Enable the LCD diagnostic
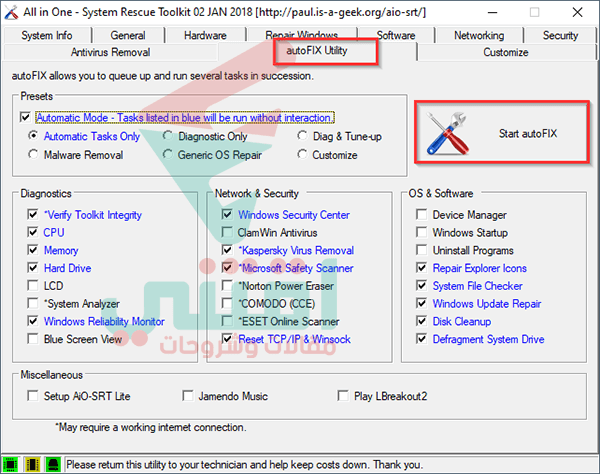The width and height of the screenshot is (600, 474). coord(33,285)
